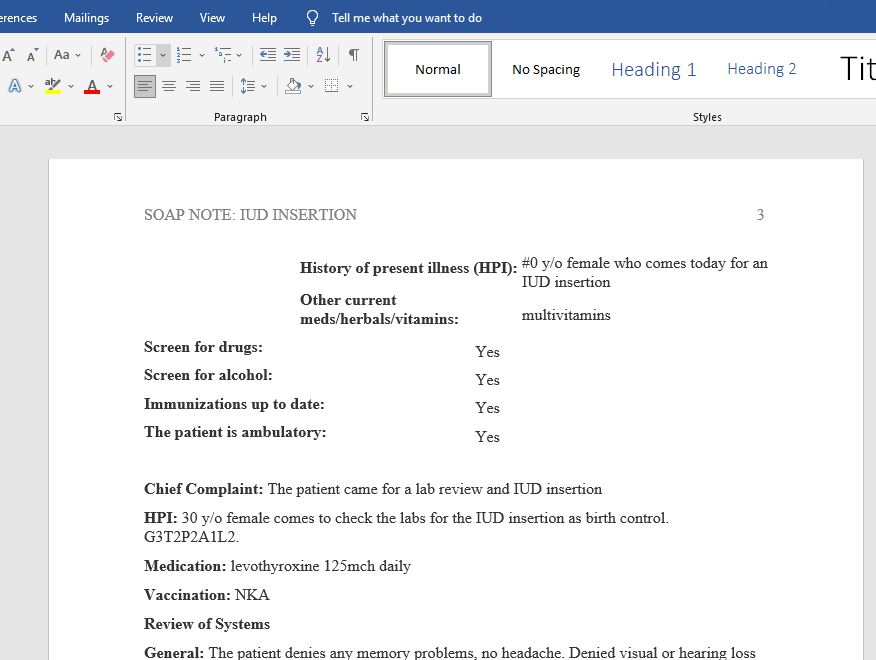Open the bullet library dropdown arrow

tap(163, 55)
